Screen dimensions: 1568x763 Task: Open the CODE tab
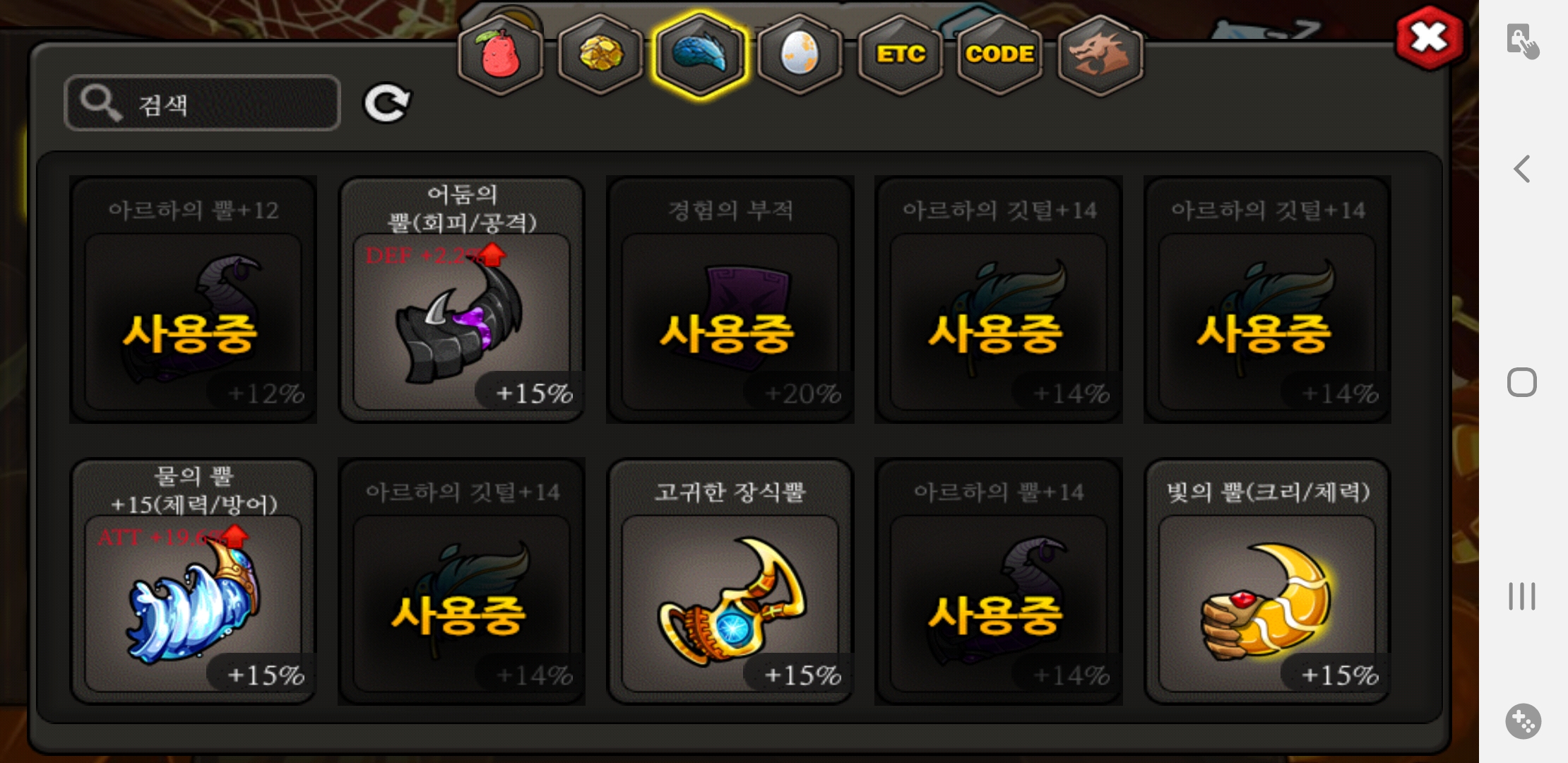pos(1000,55)
